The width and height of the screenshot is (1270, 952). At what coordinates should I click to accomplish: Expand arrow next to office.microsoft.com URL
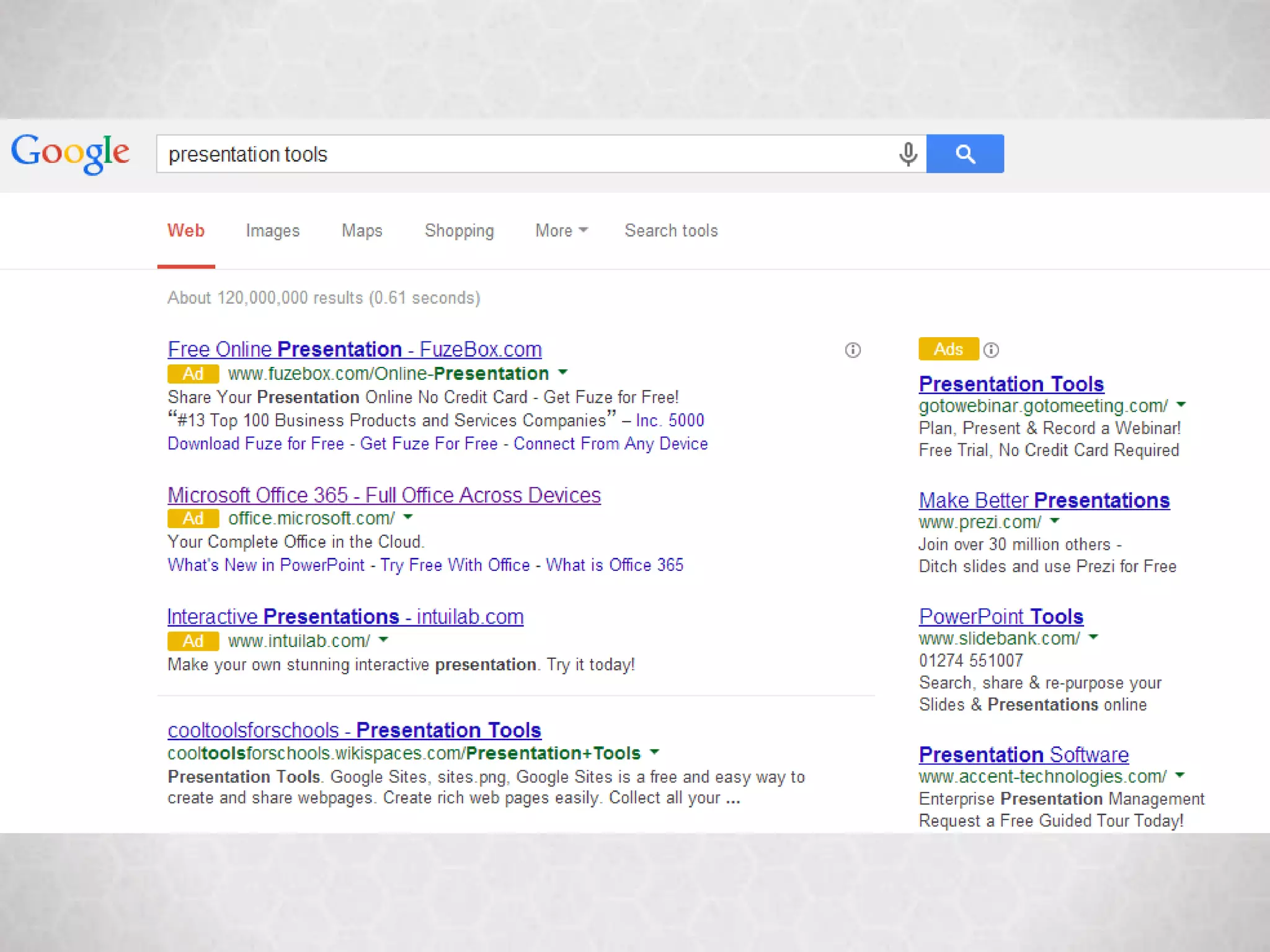coord(408,518)
